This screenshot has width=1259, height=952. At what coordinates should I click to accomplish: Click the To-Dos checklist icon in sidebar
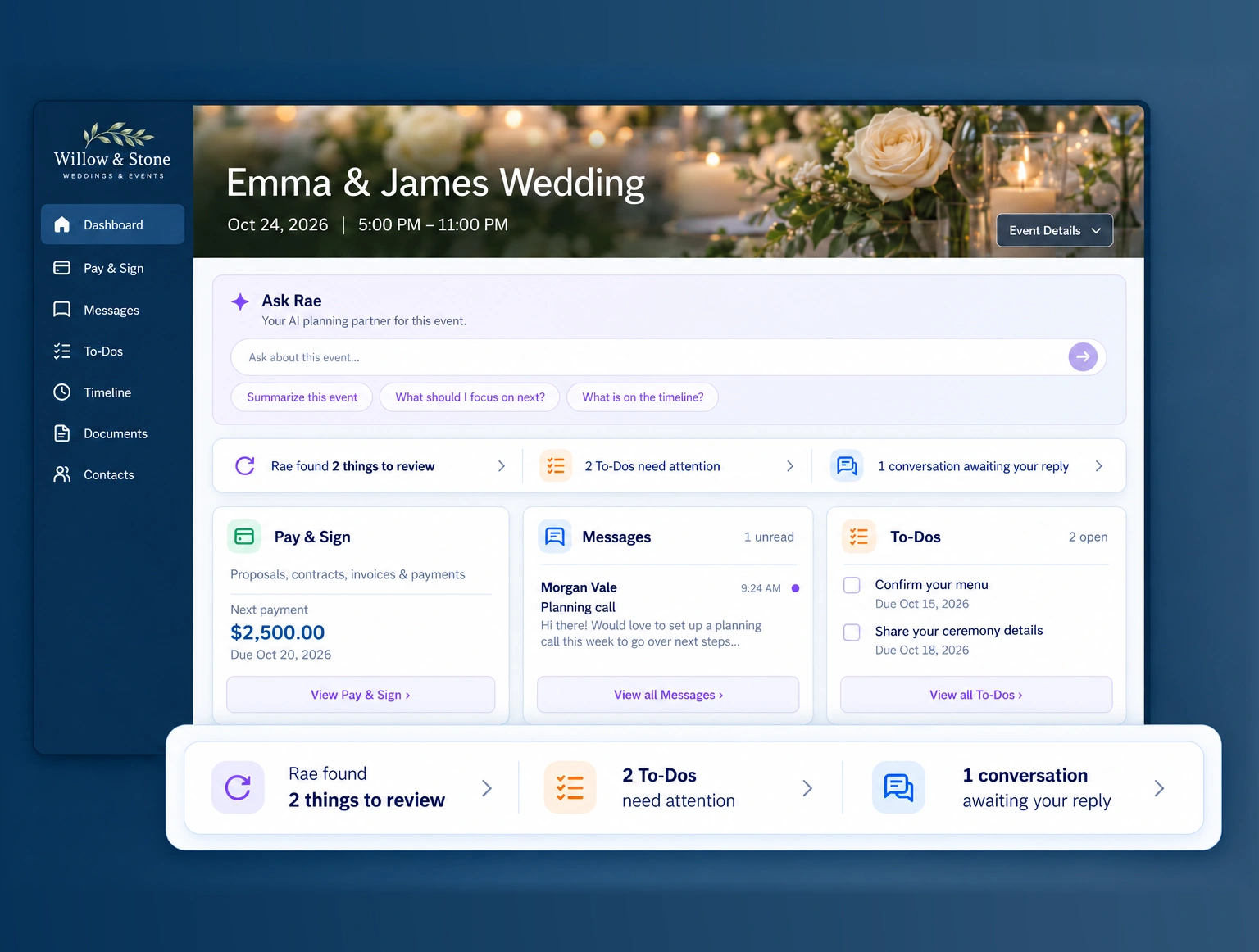point(61,351)
